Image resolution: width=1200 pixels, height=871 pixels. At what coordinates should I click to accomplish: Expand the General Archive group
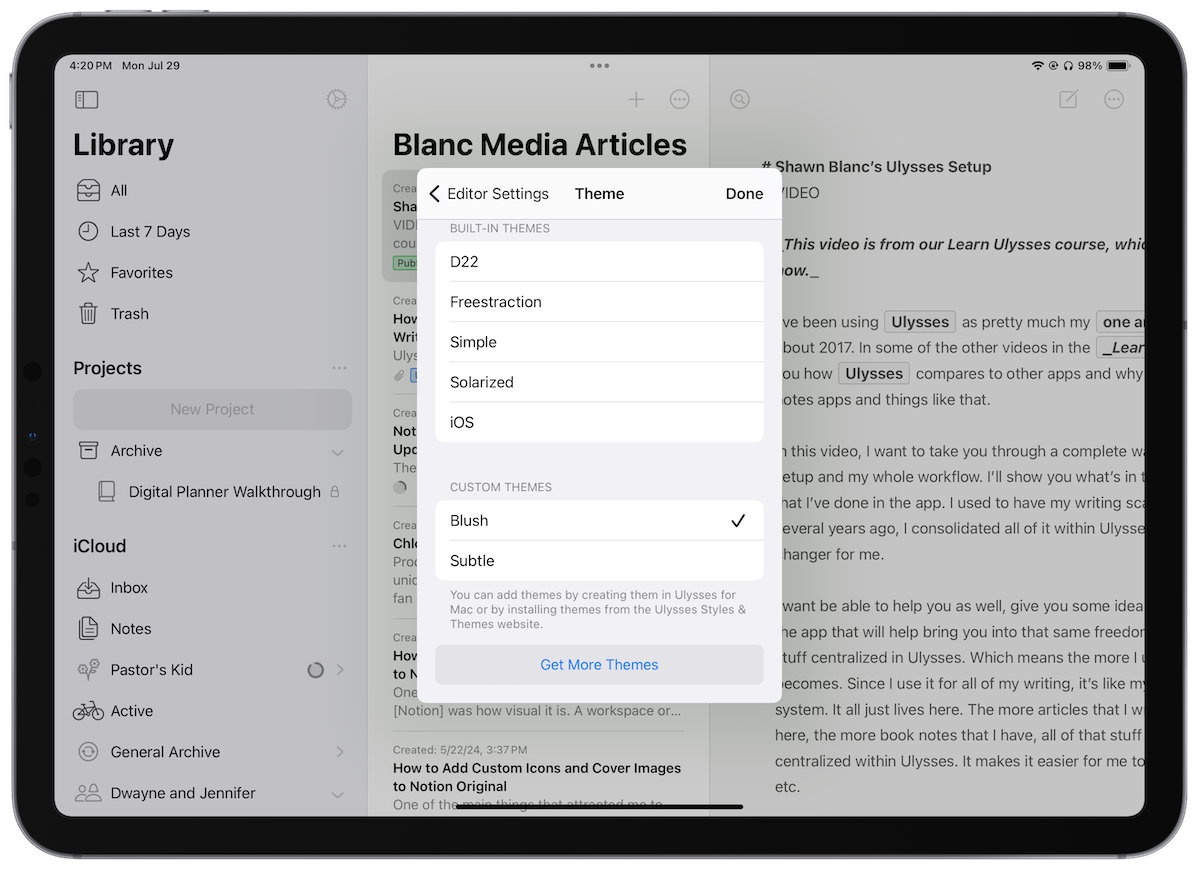pyautogui.click(x=340, y=752)
